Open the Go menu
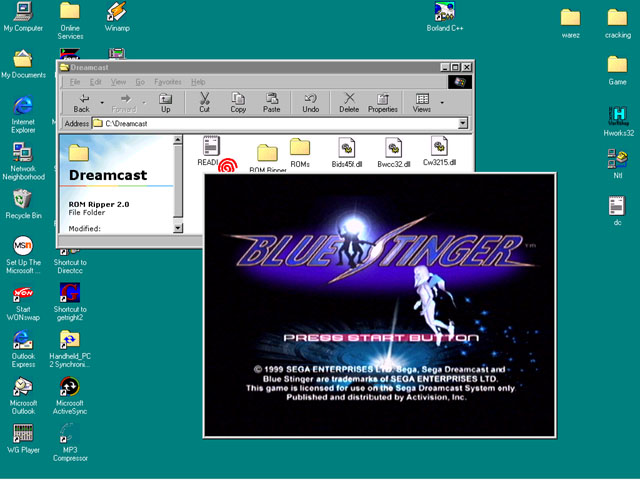640x480 pixels. (x=140, y=82)
